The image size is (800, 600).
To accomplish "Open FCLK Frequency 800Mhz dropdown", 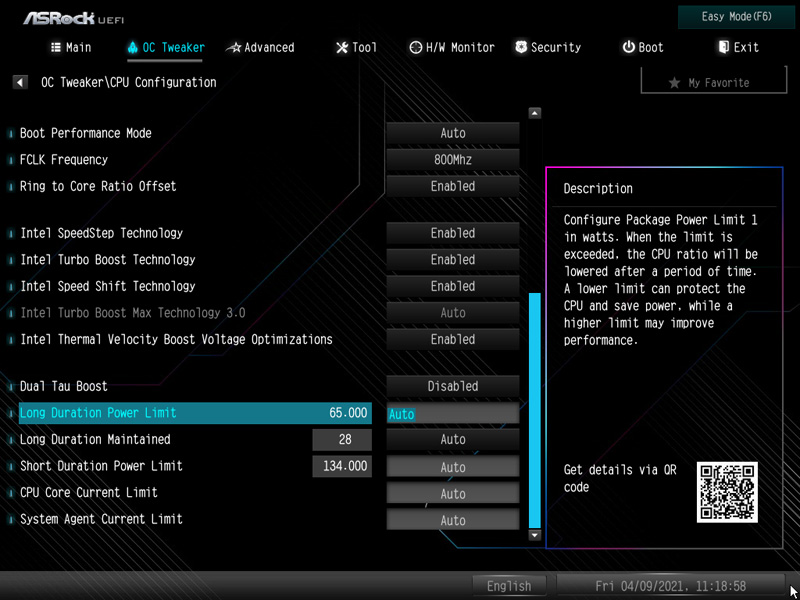I will (x=453, y=160).
